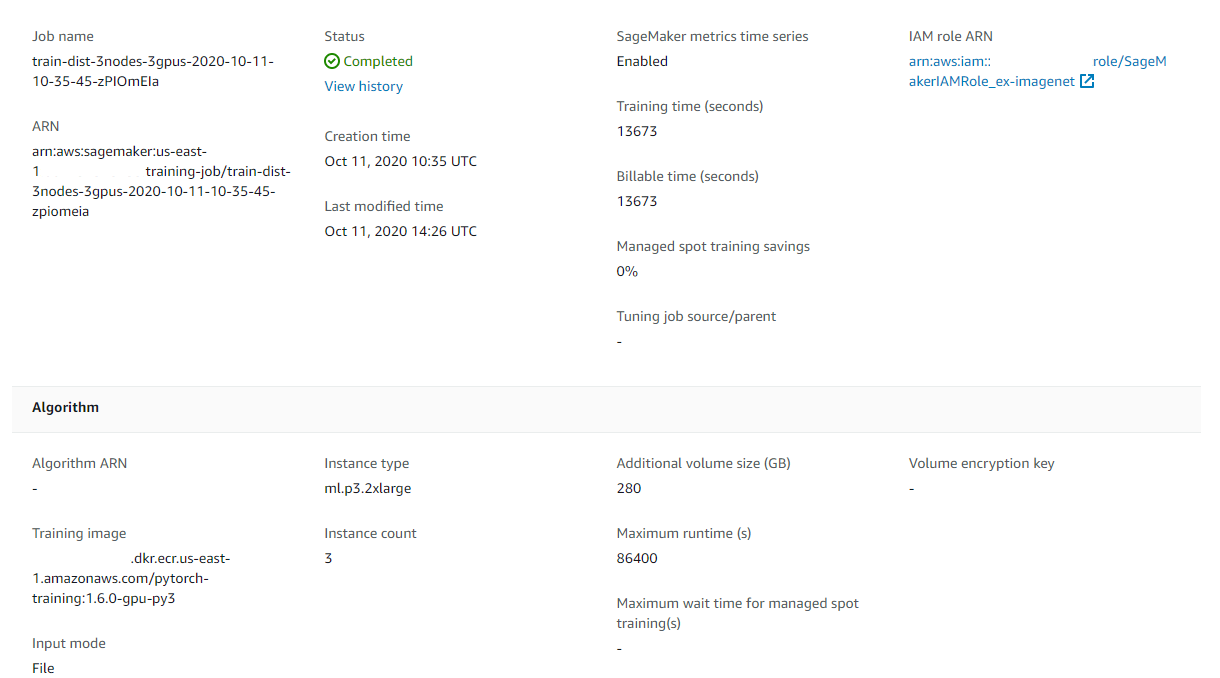This screenshot has width=1220, height=678.
Task: Click the Billable time (seconds) label
Action: point(687,176)
